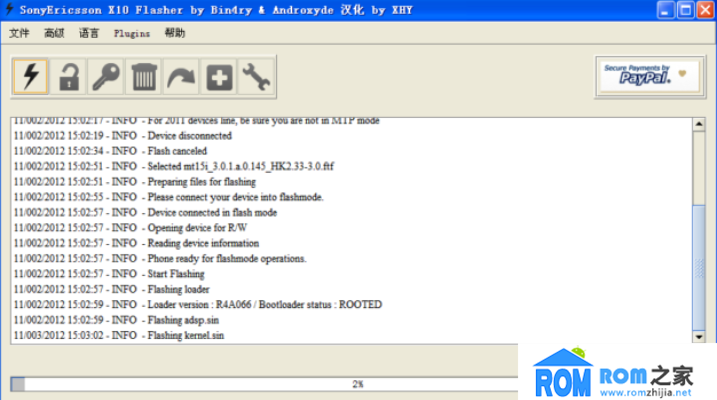This screenshot has height=400, width=717.
Task: Click the wrench tools icon
Action: [x=257, y=76]
